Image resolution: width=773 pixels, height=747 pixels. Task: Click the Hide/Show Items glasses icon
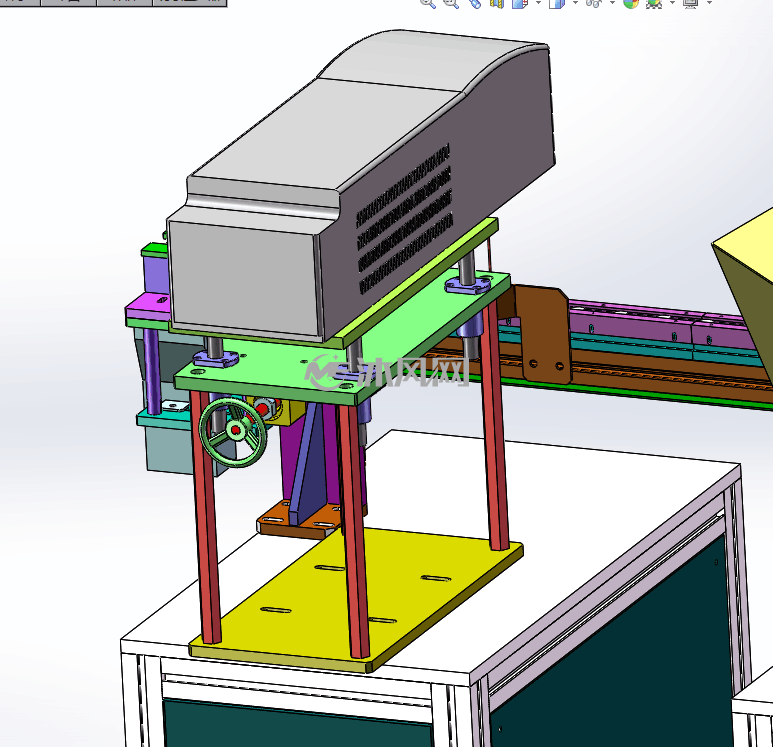click(x=594, y=3)
